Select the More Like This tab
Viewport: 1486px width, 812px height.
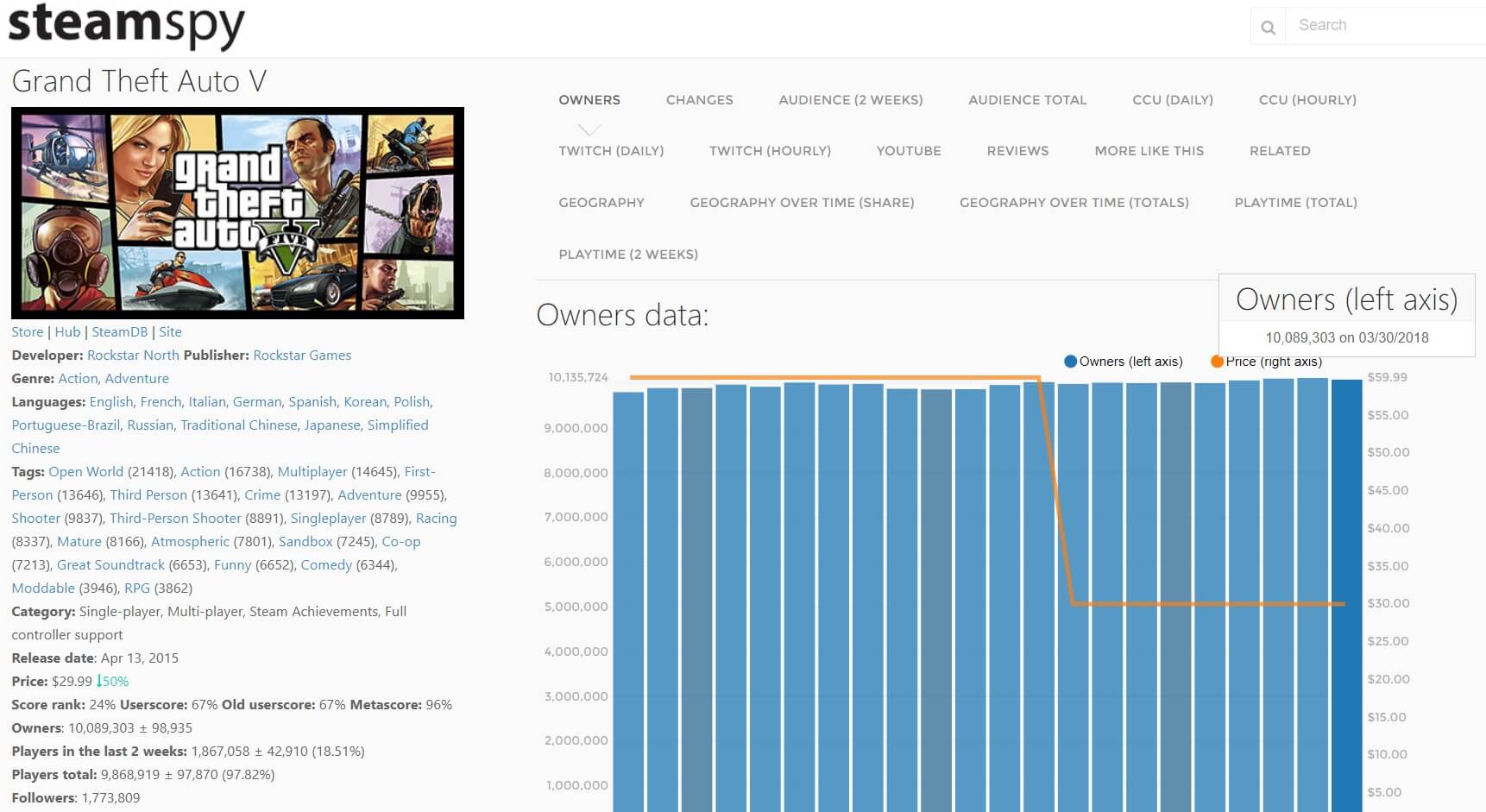coord(1149,151)
